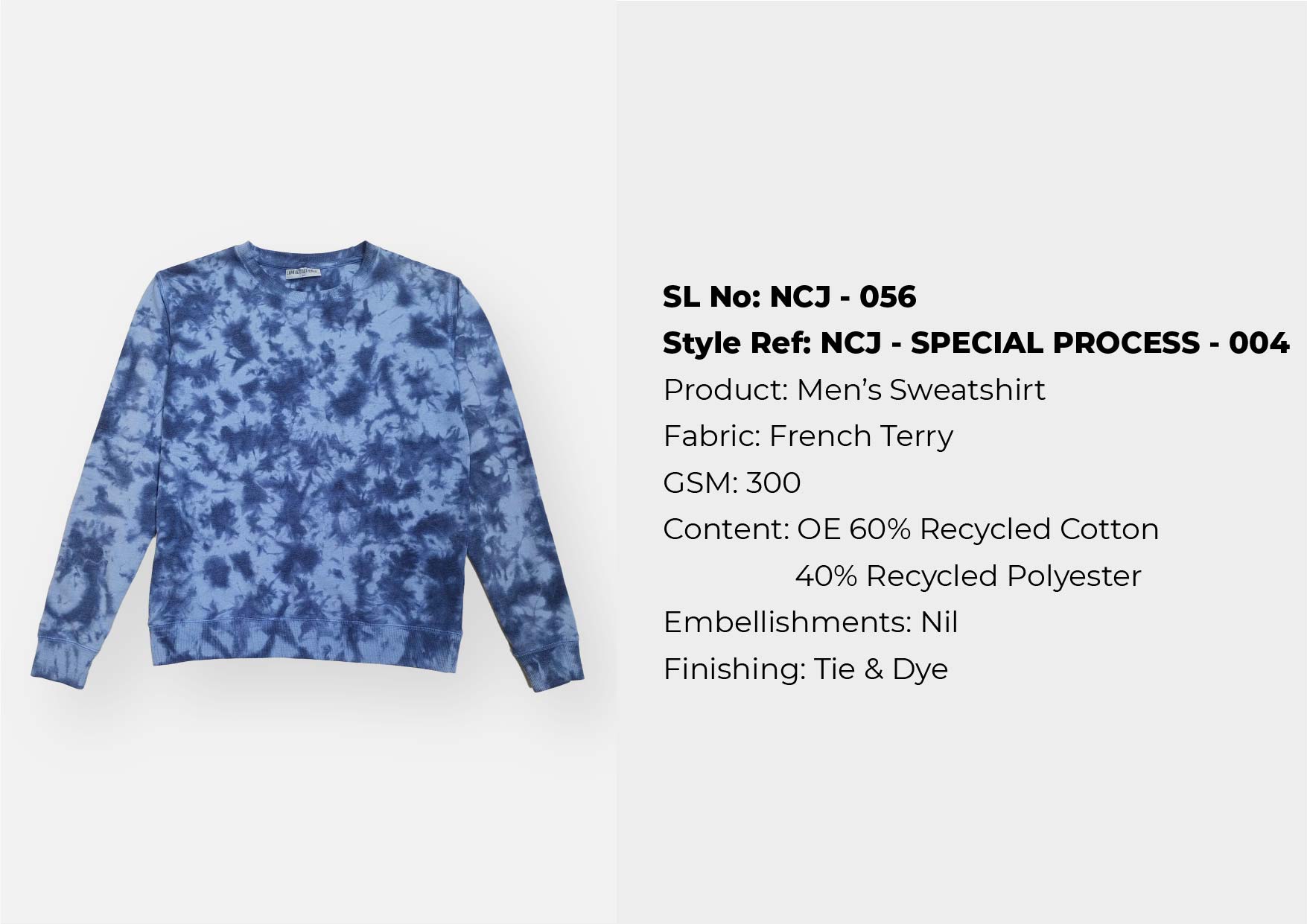
Task: Select the 'Fabric: French Terry' text
Action: (808, 436)
